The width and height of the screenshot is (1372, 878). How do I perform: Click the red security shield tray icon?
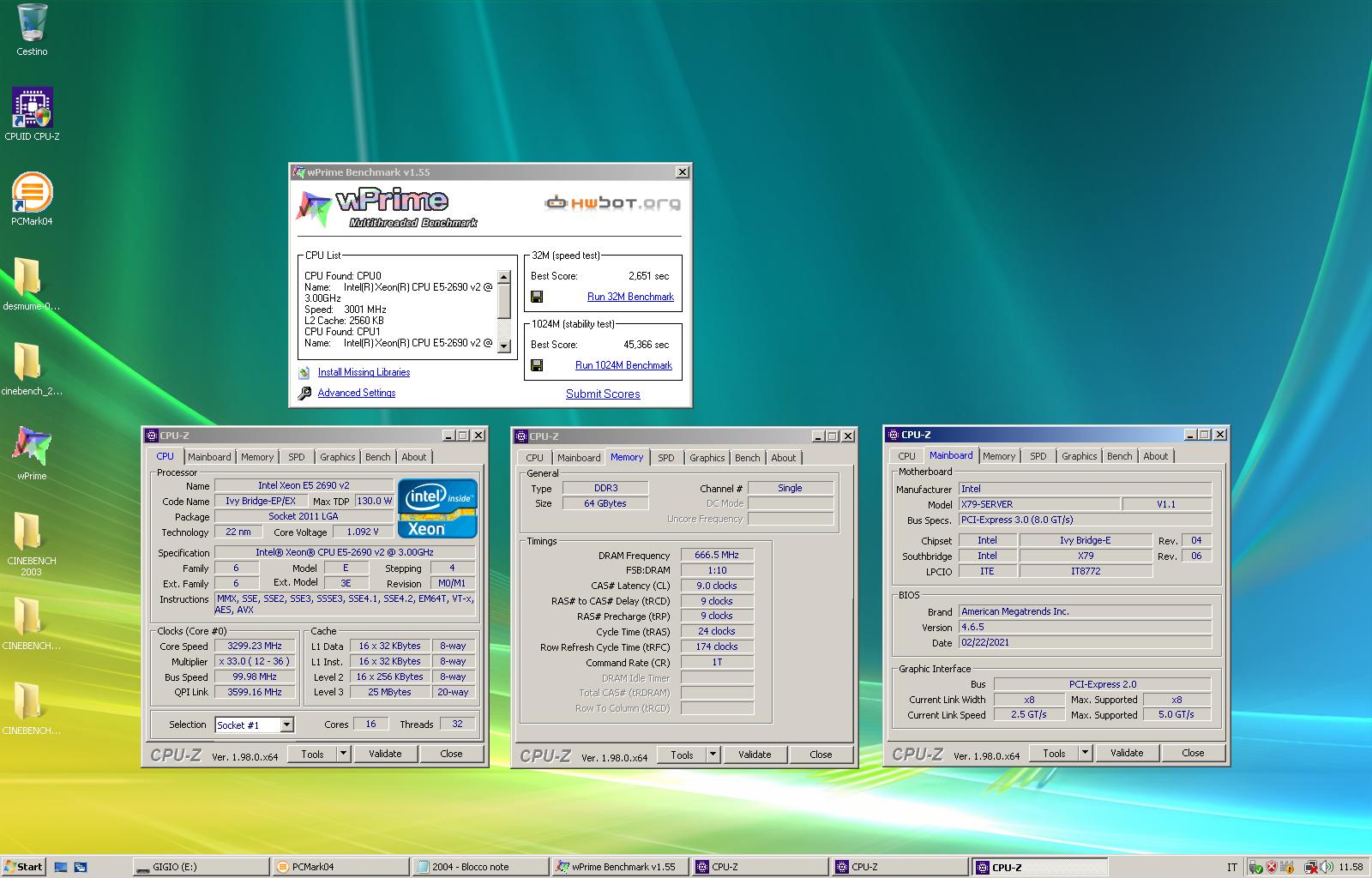(x=1271, y=868)
